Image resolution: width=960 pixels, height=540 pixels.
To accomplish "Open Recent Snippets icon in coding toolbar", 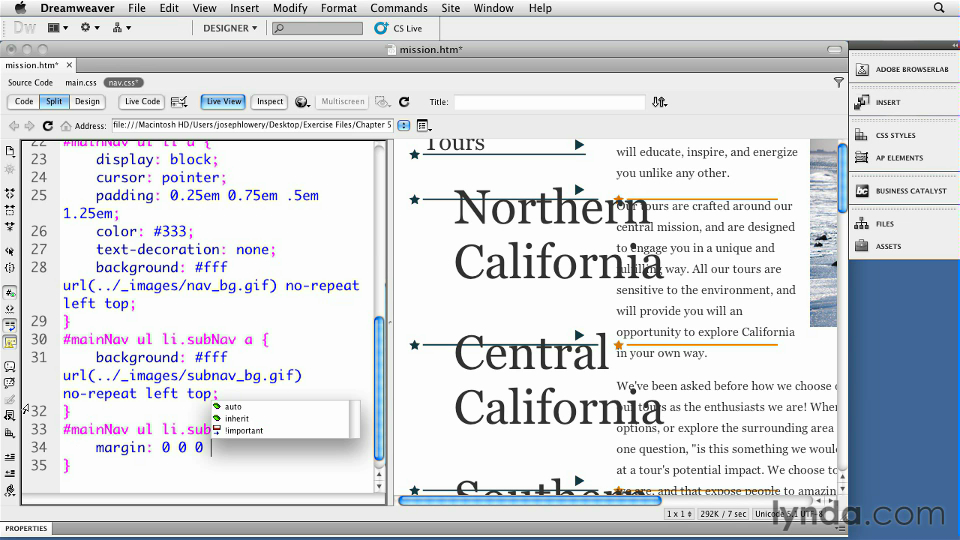I will tap(10, 416).
